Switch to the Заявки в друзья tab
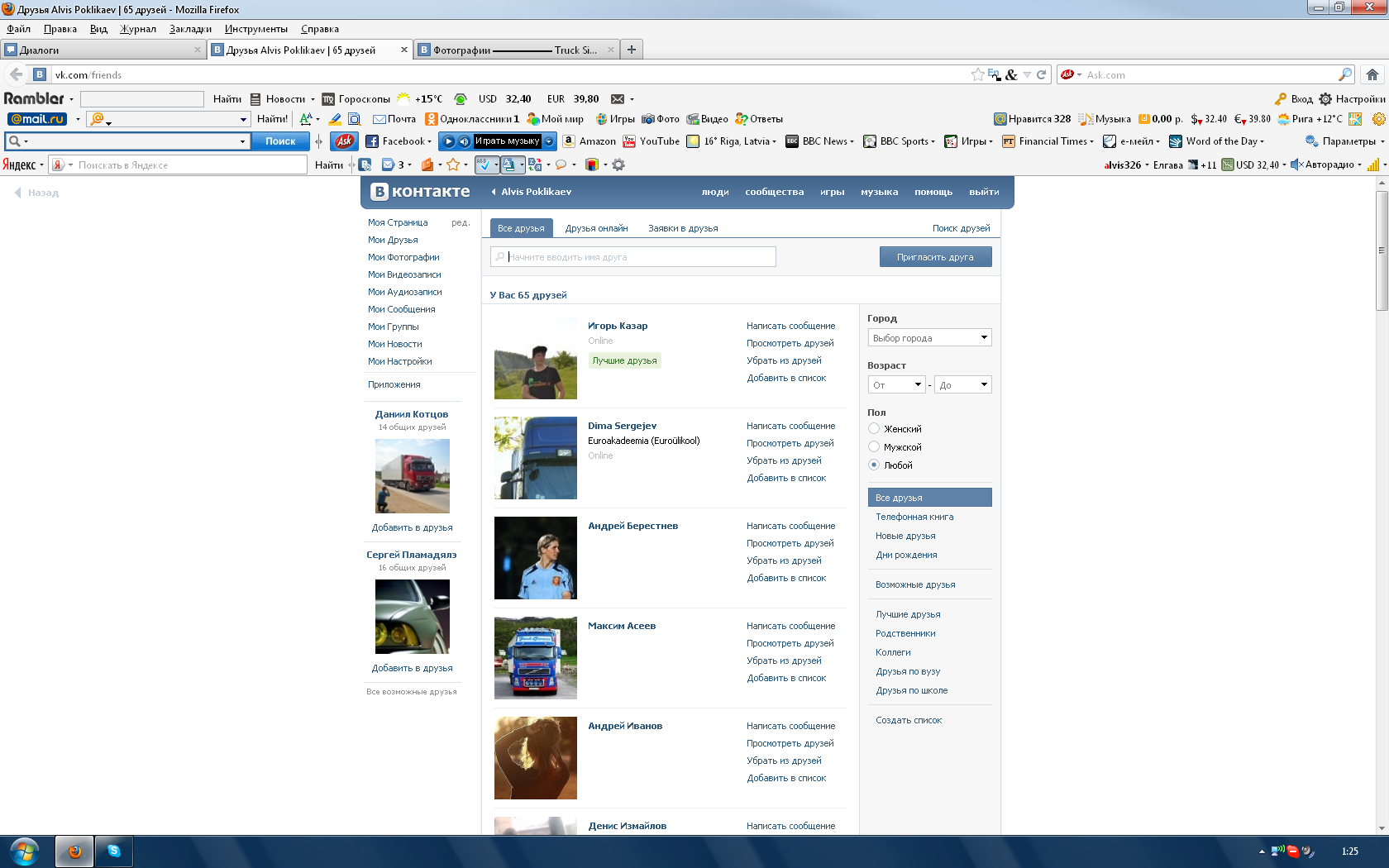This screenshot has height=868, width=1389. tap(683, 228)
